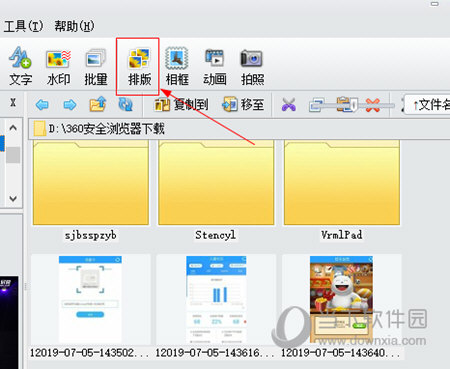Select the sjbsspzyb folder
This screenshot has height=369, width=450.
click(91, 183)
